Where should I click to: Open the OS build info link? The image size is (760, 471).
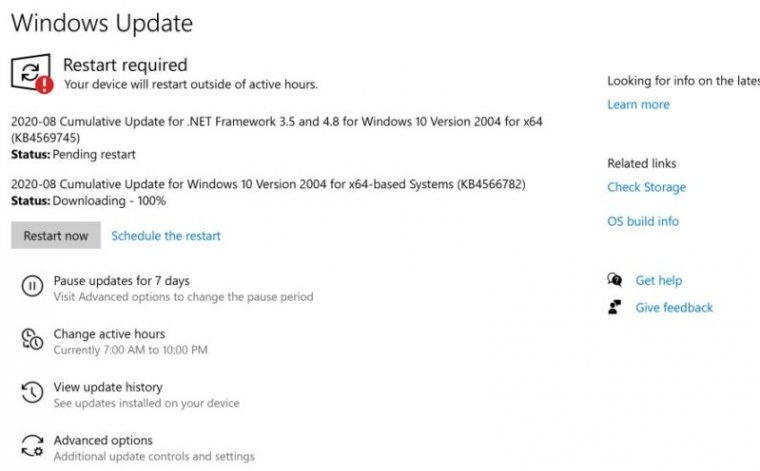click(642, 221)
